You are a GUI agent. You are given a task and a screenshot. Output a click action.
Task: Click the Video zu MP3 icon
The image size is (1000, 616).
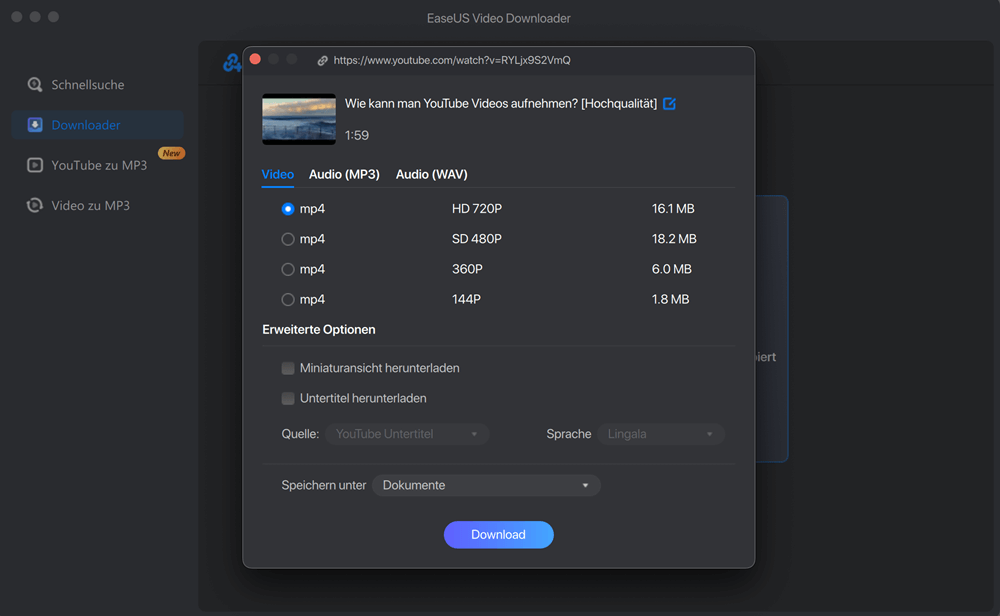coord(35,205)
